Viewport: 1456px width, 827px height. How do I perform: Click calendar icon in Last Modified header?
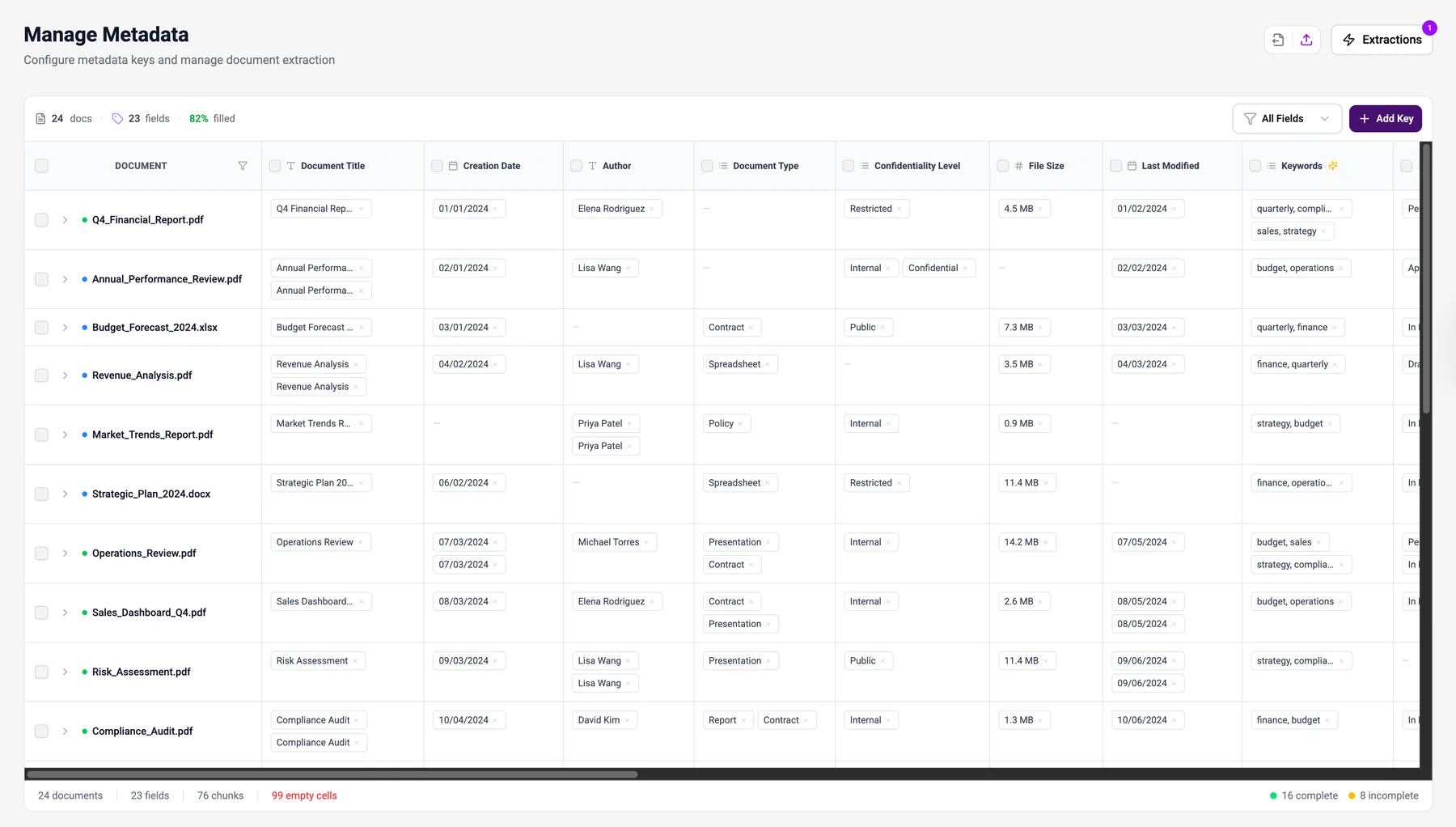pos(1132,166)
